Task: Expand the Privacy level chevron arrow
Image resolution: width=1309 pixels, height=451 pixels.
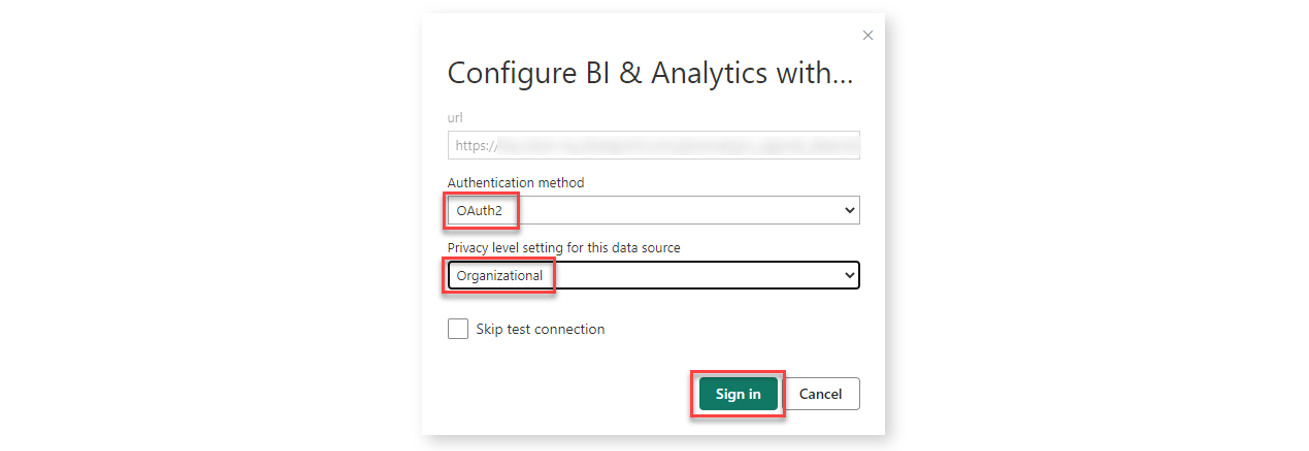Action: click(x=850, y=275)
